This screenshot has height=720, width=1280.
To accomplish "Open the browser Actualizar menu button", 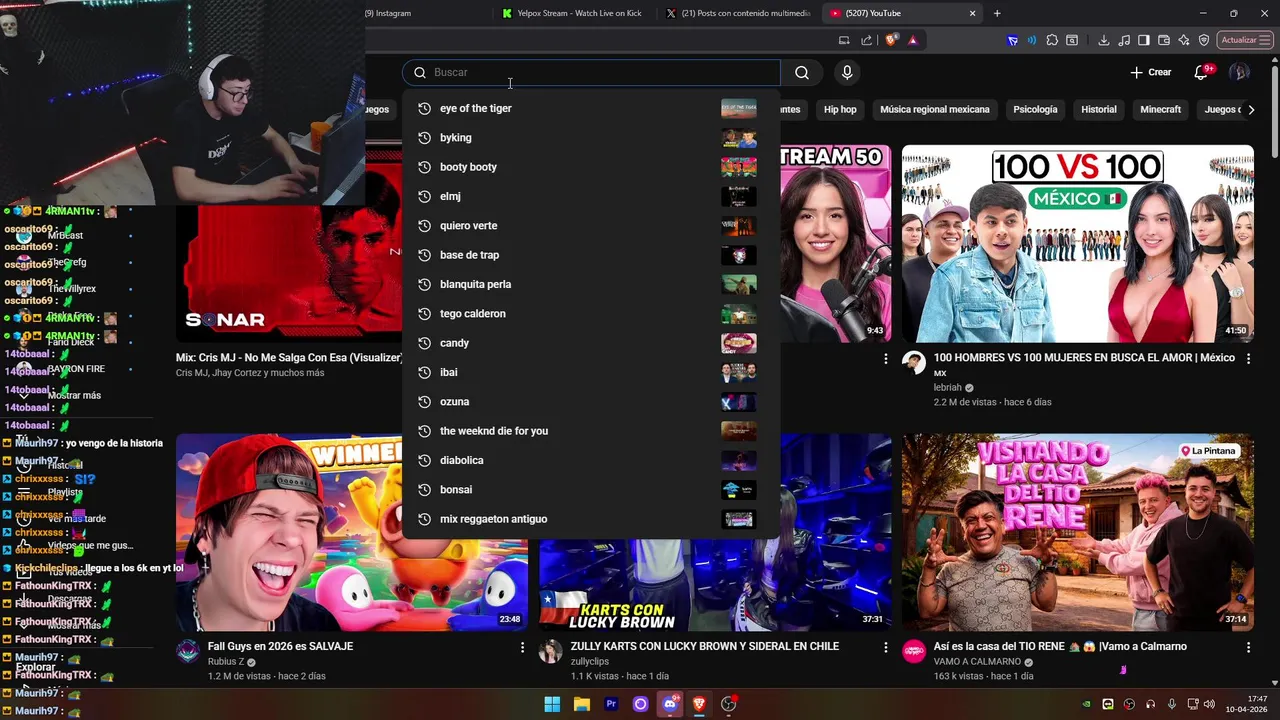I will point(1243,40).
